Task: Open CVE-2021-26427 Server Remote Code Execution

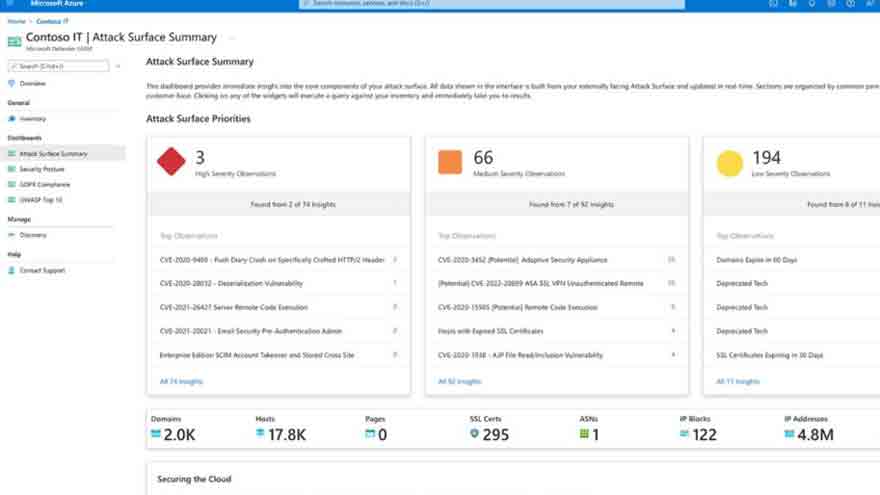Action: point(279,307)
